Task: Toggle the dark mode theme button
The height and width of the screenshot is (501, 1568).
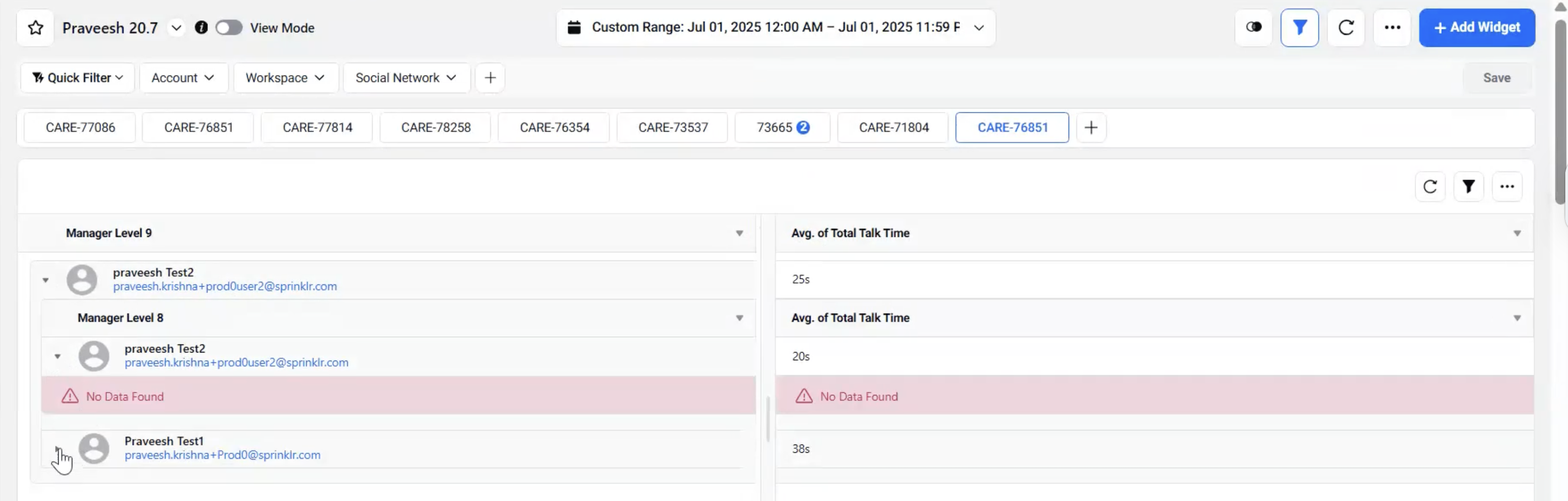Action: pyautogui.click(x=1253, y=28)
